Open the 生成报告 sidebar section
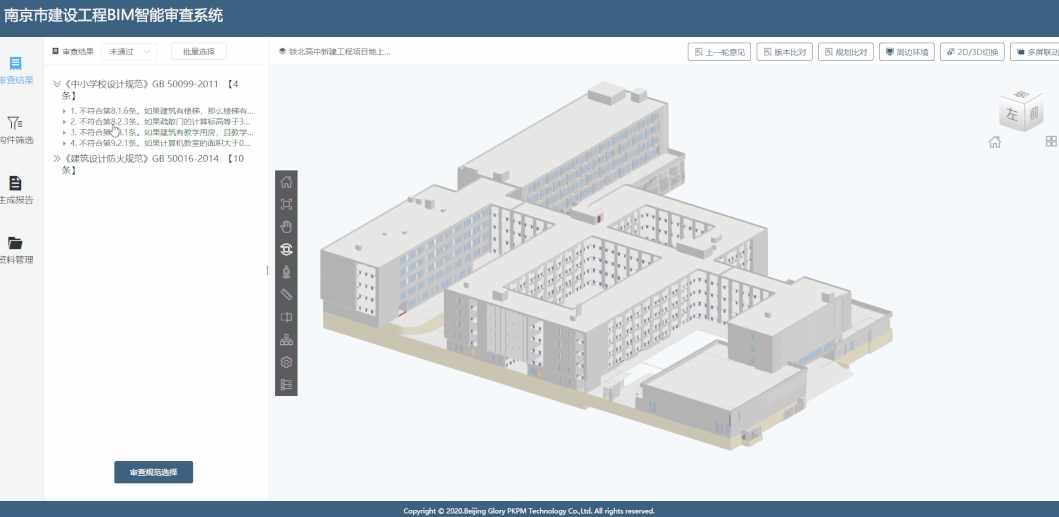The width and height of the screenshot is (1059, 517). pyautogui.click(x=16, y=191)
